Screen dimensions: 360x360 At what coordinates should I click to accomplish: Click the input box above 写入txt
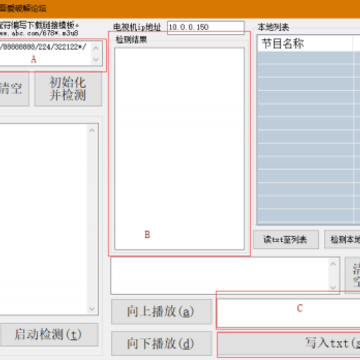(x=289, y=312)
